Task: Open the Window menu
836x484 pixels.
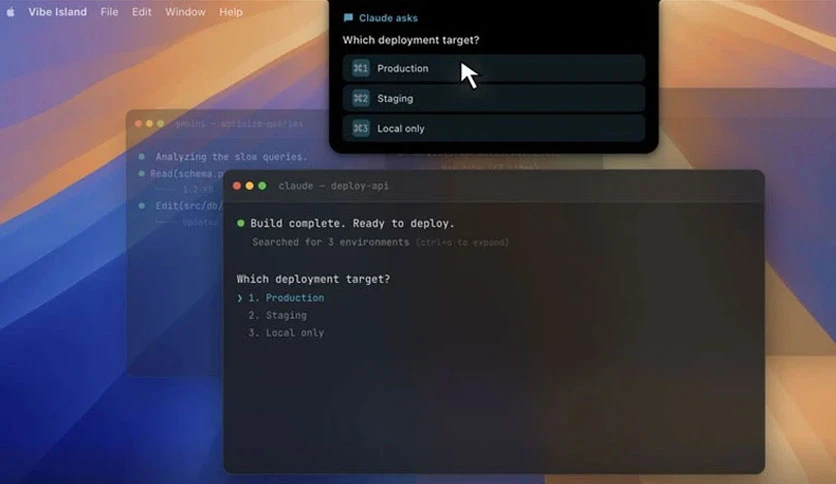Action: click(x=185, y=12)
